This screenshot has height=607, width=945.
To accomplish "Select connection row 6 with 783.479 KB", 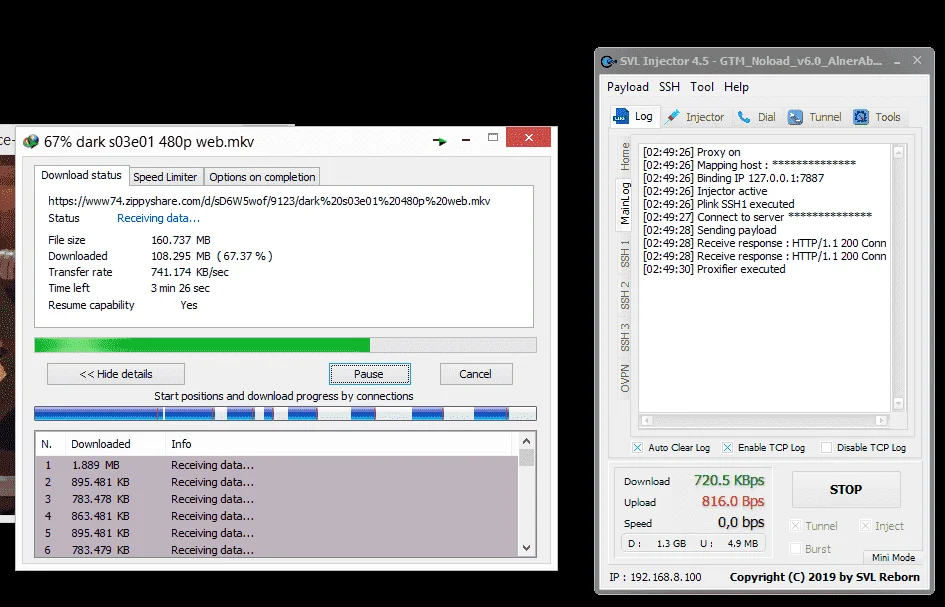I will 277,550.
